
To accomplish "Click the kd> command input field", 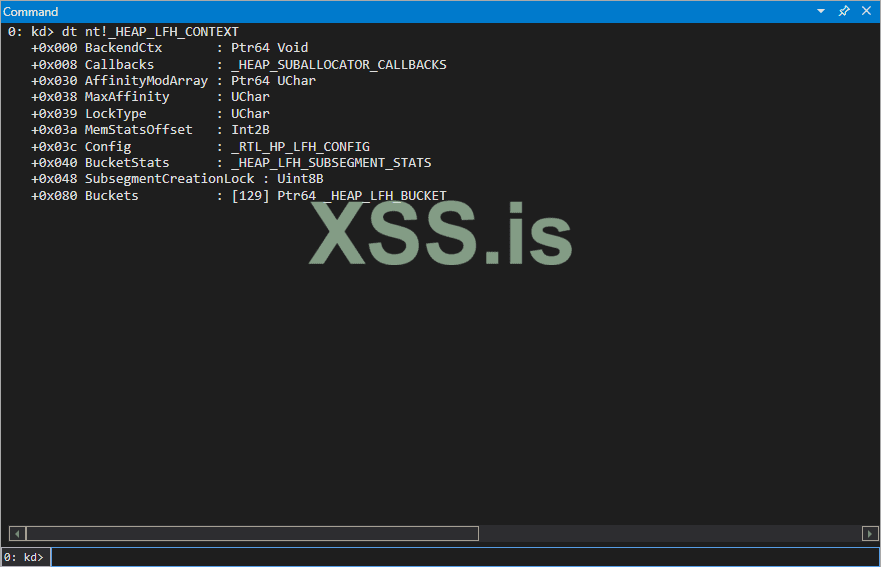I will click(x=465, y=557).
